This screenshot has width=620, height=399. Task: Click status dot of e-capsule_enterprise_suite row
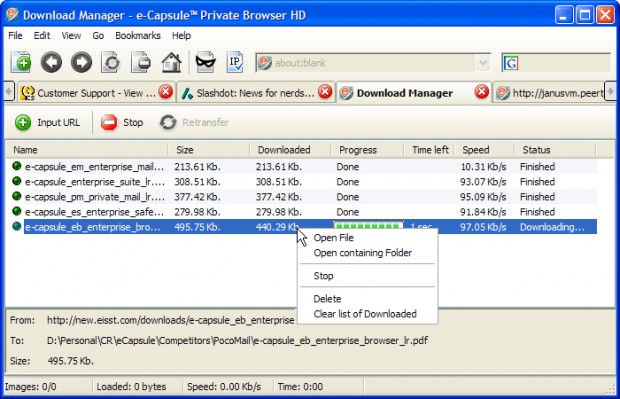[x=17, y=181]
